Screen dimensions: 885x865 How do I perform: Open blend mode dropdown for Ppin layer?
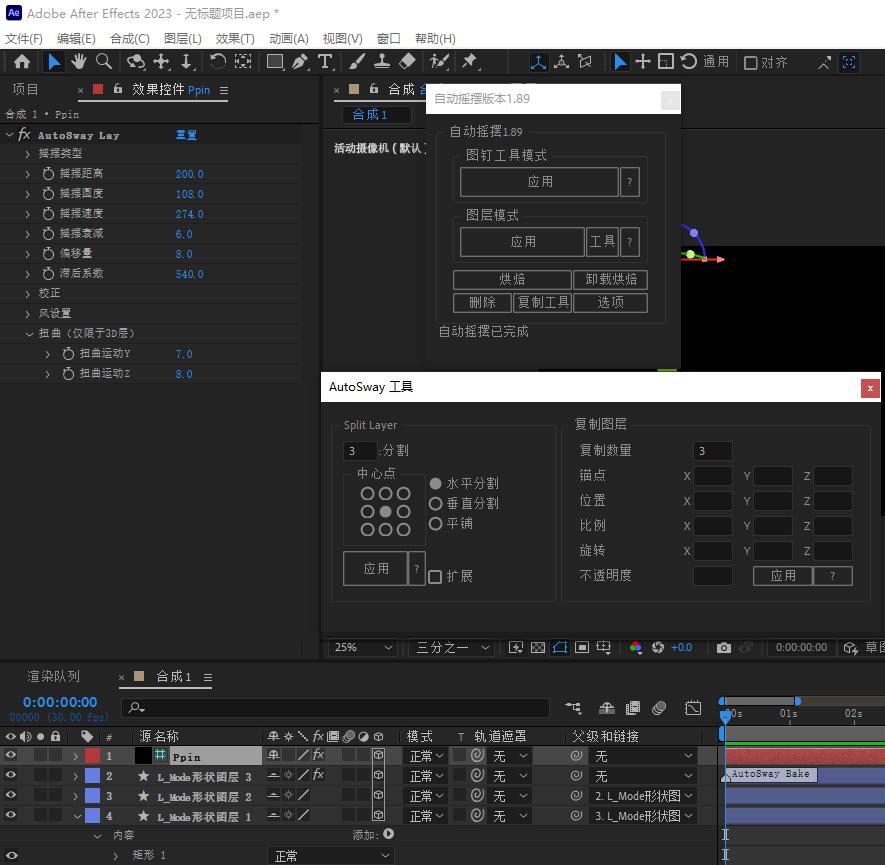click(427, 756)
